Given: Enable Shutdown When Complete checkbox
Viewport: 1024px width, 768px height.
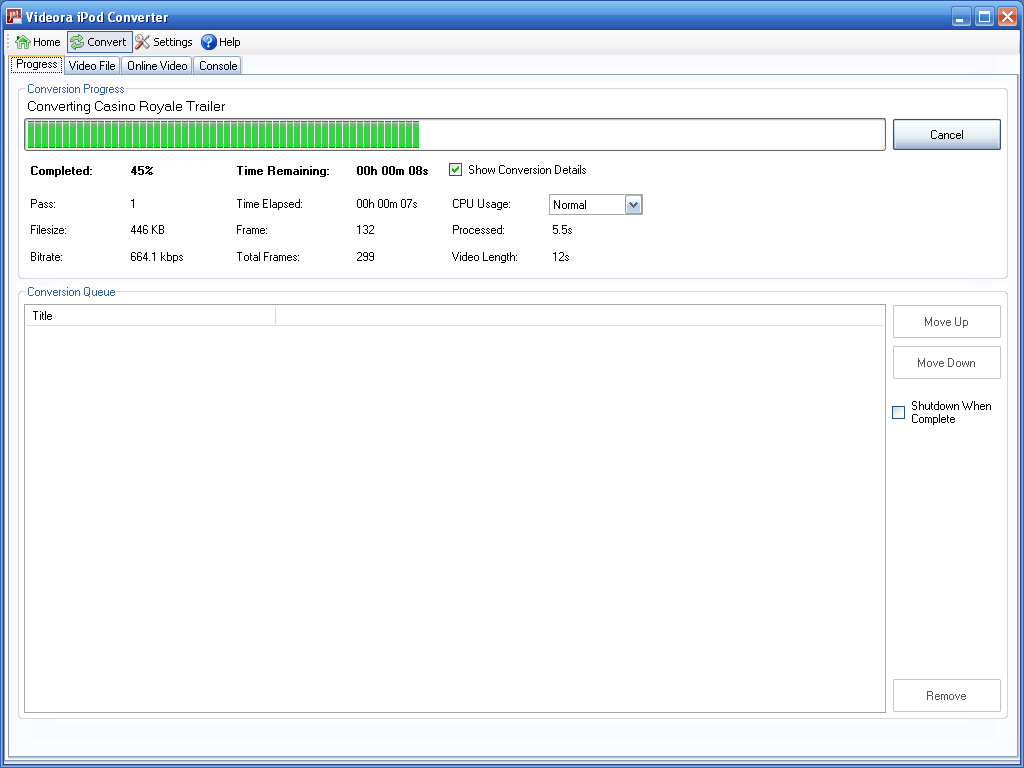Looking at the screenshot, I should click(x=899, y=412).
